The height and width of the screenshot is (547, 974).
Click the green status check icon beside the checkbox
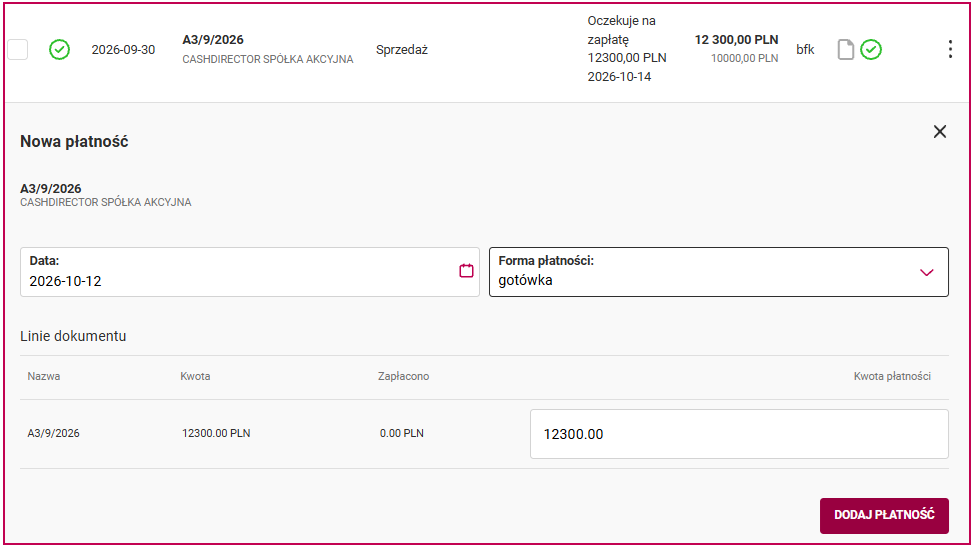click(60, 50)
